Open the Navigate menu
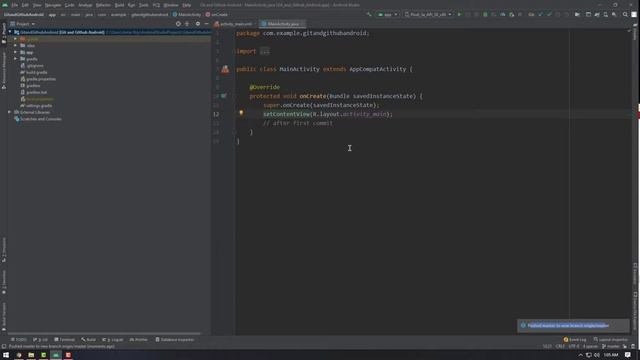 pos(53,5)
